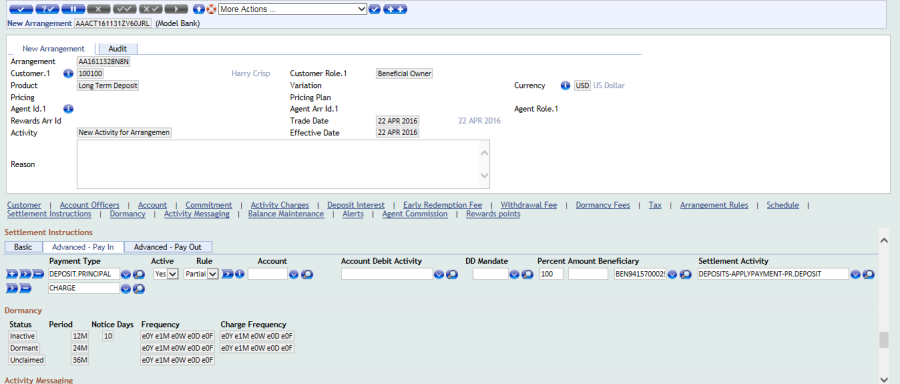This screenshot has width=900, height=384.
Task: Open the DEPOSIT.PRINCIPAL payment type dropdown arrow
Action: (x=126, y=274)
